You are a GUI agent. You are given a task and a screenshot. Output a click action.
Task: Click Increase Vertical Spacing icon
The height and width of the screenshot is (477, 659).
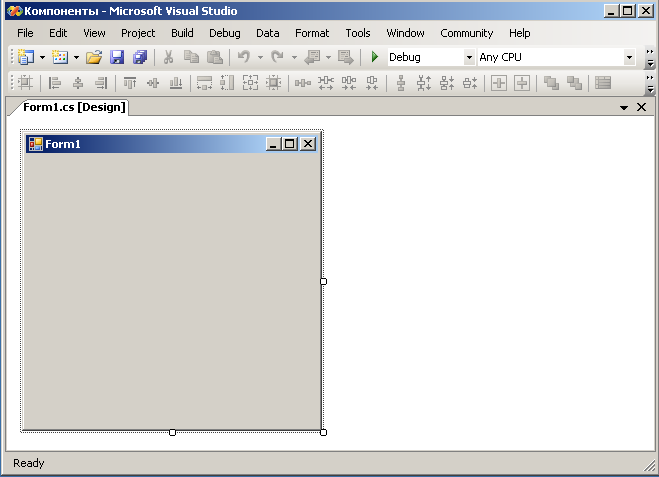coord(424,83)
